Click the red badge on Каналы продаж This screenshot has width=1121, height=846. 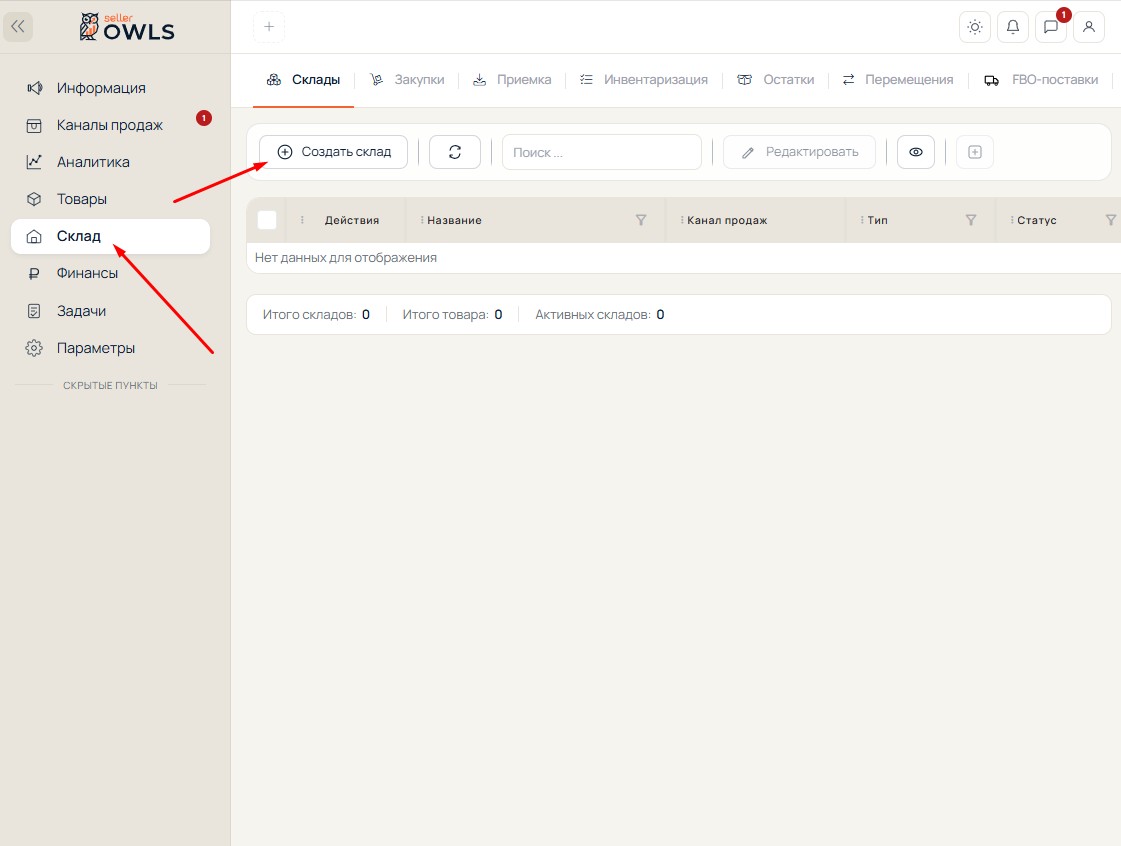204,118
